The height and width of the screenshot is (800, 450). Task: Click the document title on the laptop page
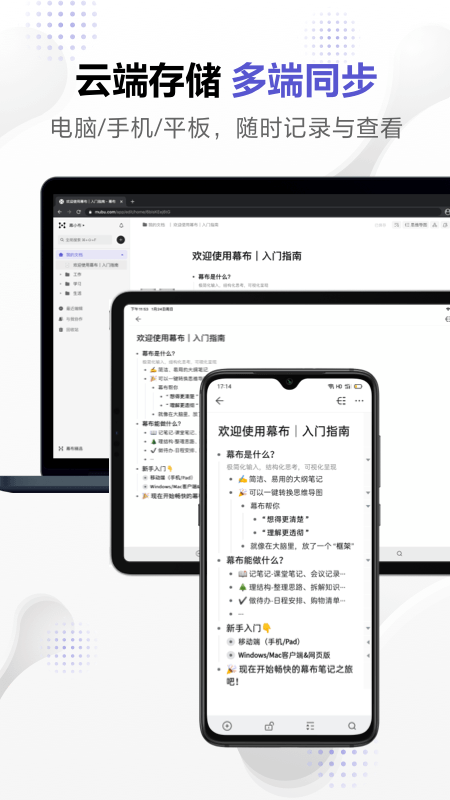[247, 256]
